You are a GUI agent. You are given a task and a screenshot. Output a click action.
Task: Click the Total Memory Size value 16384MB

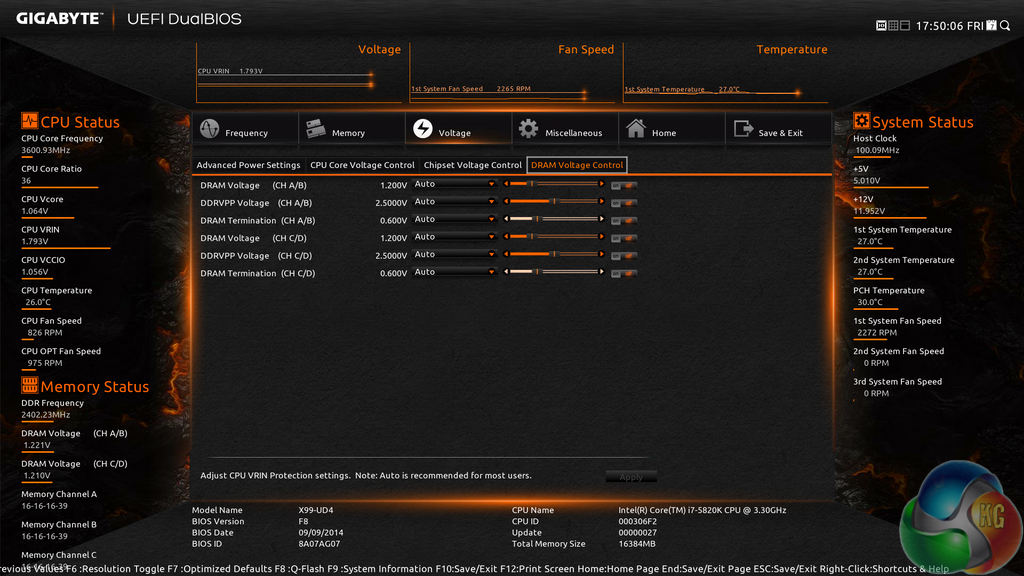tap(637, 543)
